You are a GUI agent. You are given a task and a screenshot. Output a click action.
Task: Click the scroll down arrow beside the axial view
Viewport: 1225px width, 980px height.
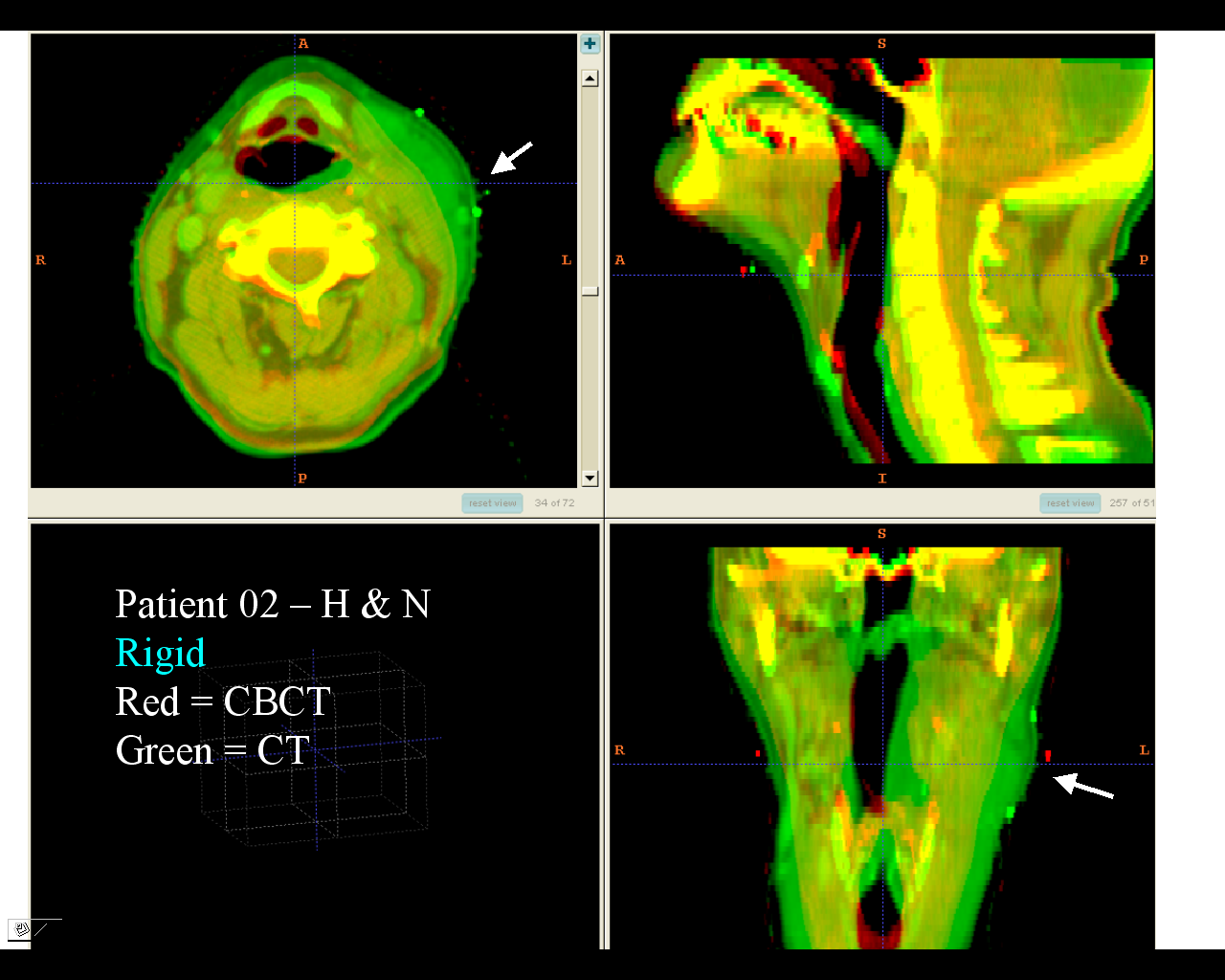(x=590, y=478)
